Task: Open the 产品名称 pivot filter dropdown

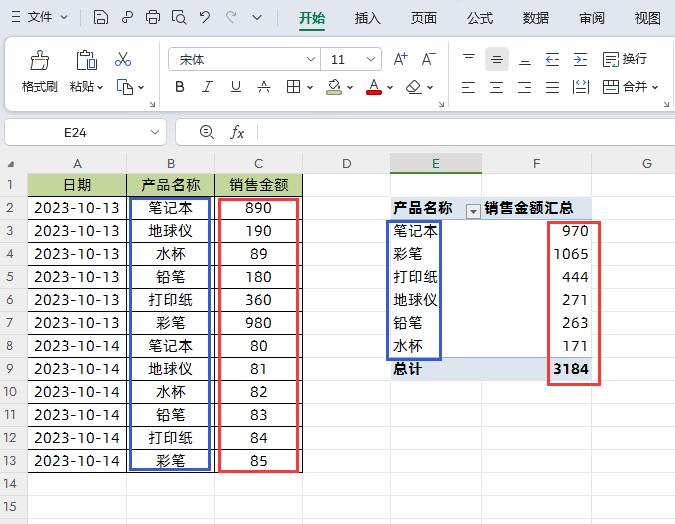Action: (x=473, y=211)
